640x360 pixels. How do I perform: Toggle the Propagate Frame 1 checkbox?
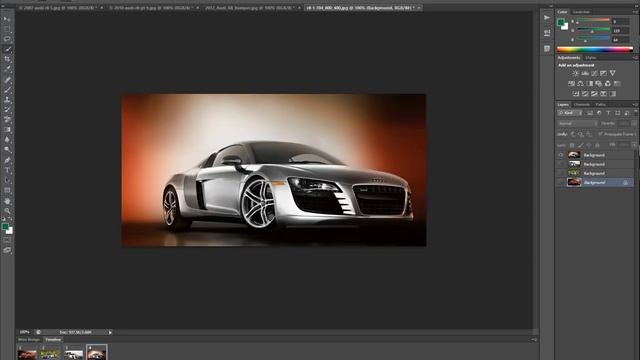(x=600, y=134)
